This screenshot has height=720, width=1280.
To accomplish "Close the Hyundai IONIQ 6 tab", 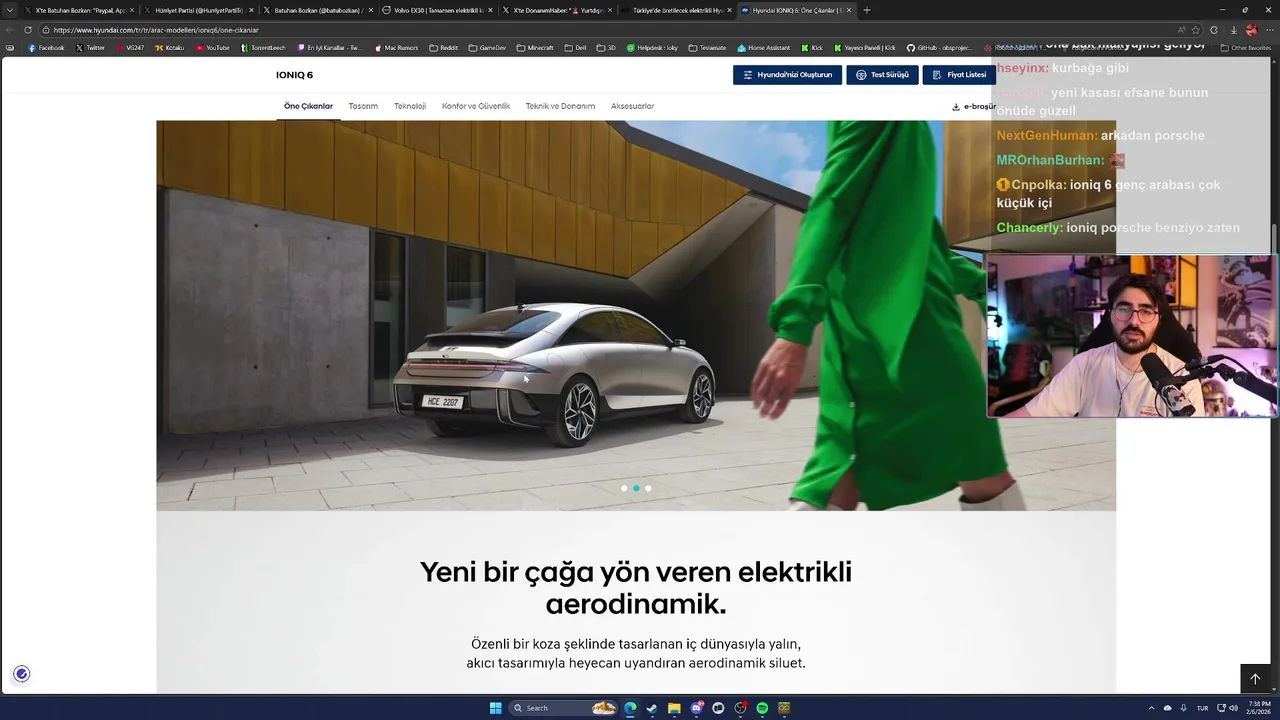I will [x=849, y=10].
